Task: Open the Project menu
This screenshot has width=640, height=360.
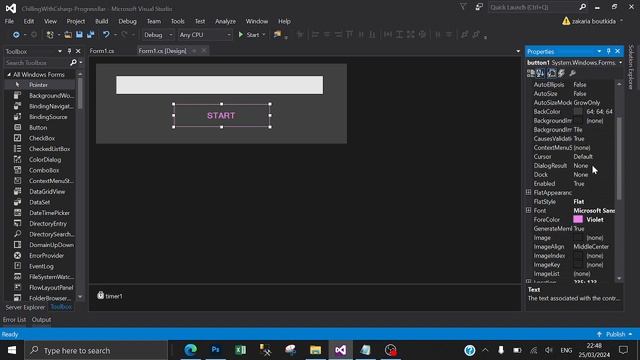Action: [76, 21]
